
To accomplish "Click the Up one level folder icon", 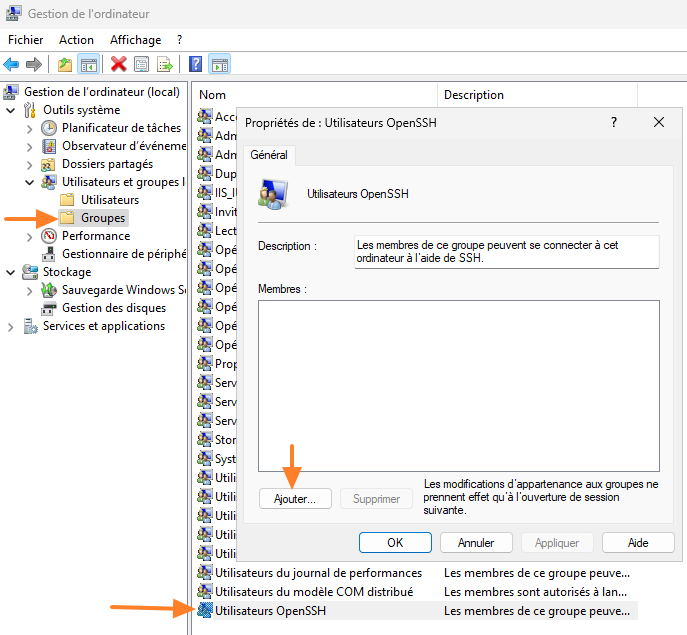I will [x=65, y=64].
